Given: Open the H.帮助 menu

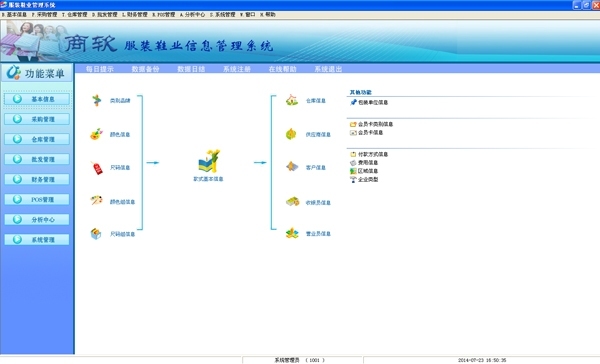Looking at the screenshot, I should tap(268, 15).
